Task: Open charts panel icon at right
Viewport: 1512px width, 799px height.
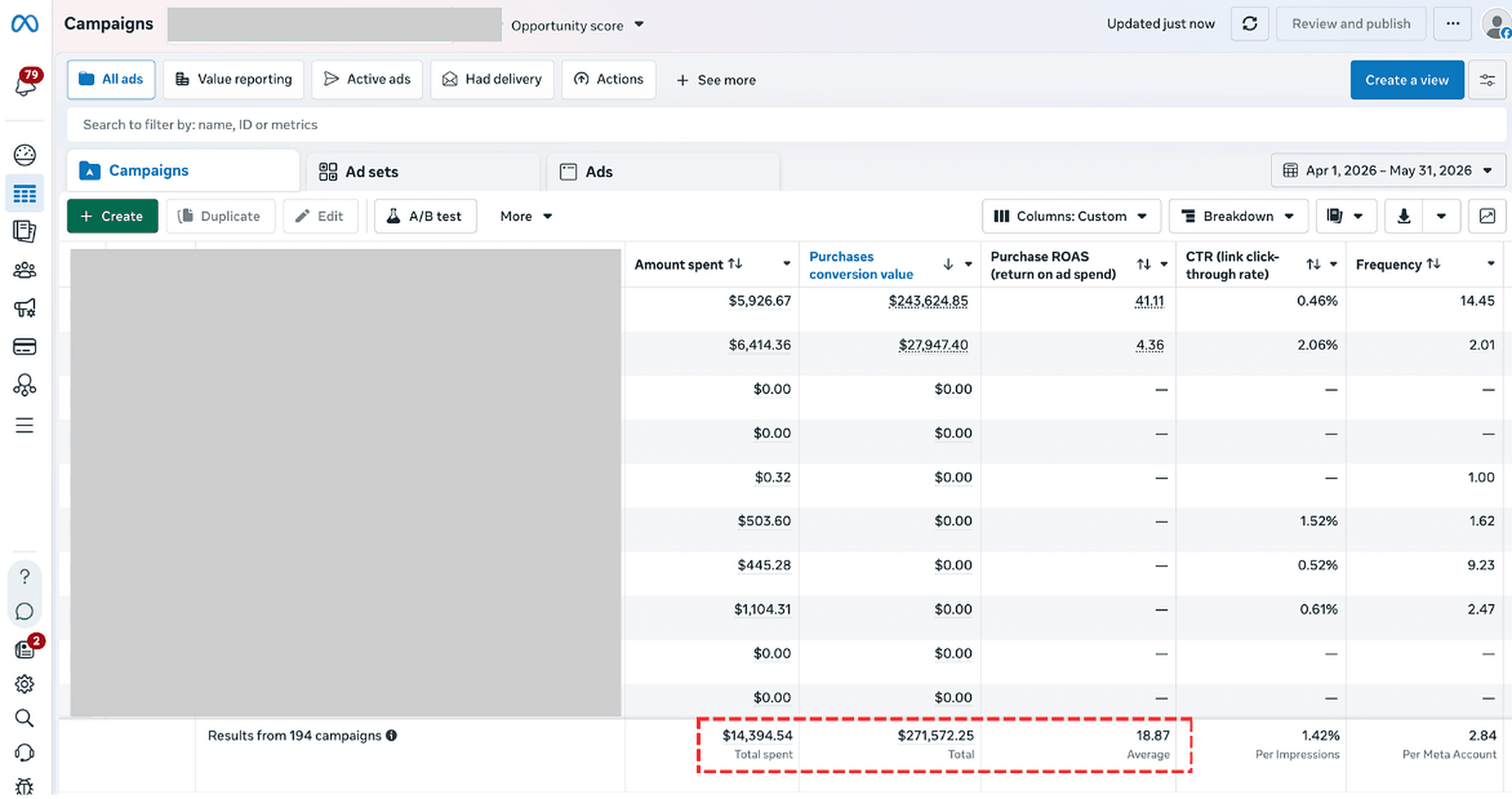Action: [x=1487, y=216]
